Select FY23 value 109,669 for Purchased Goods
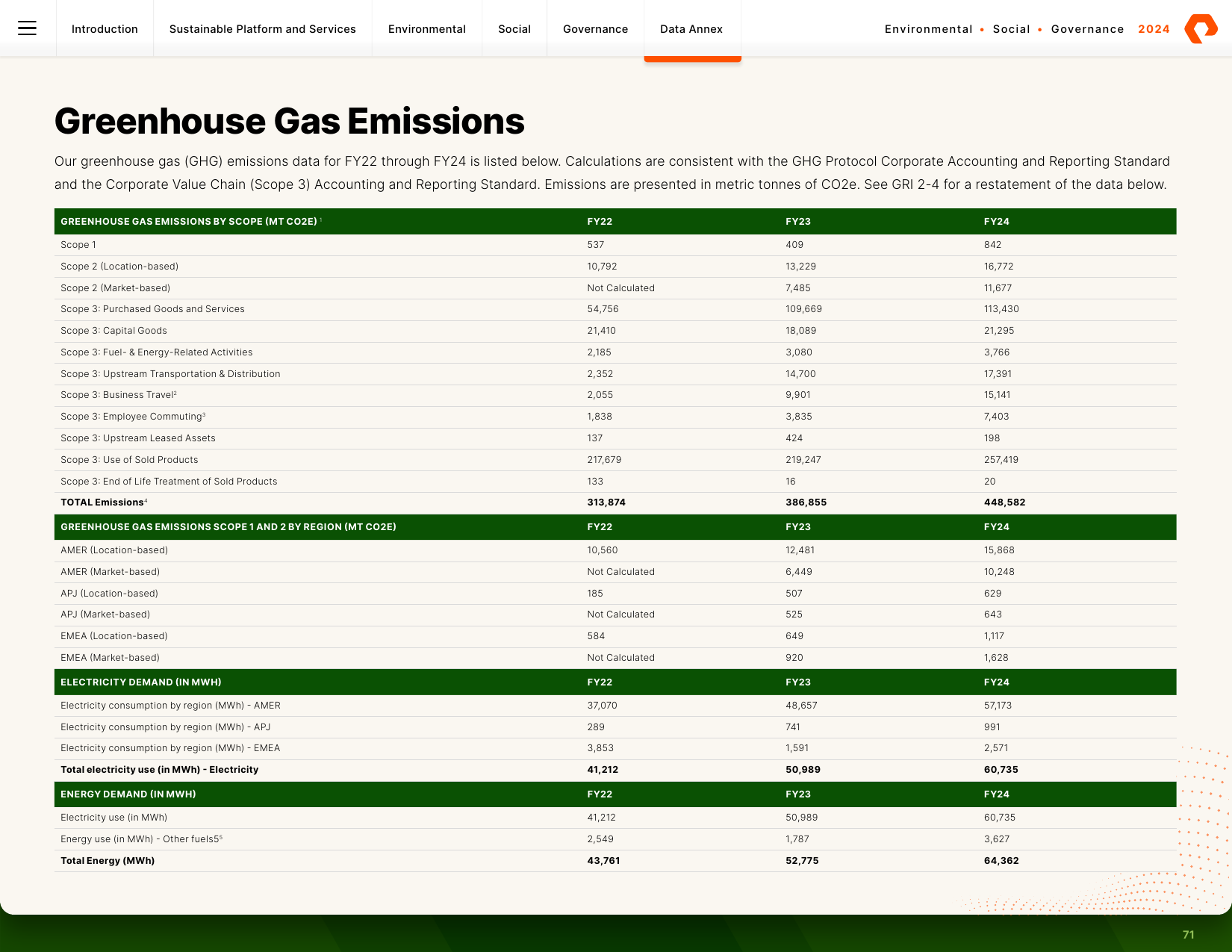 pos(804,309)
